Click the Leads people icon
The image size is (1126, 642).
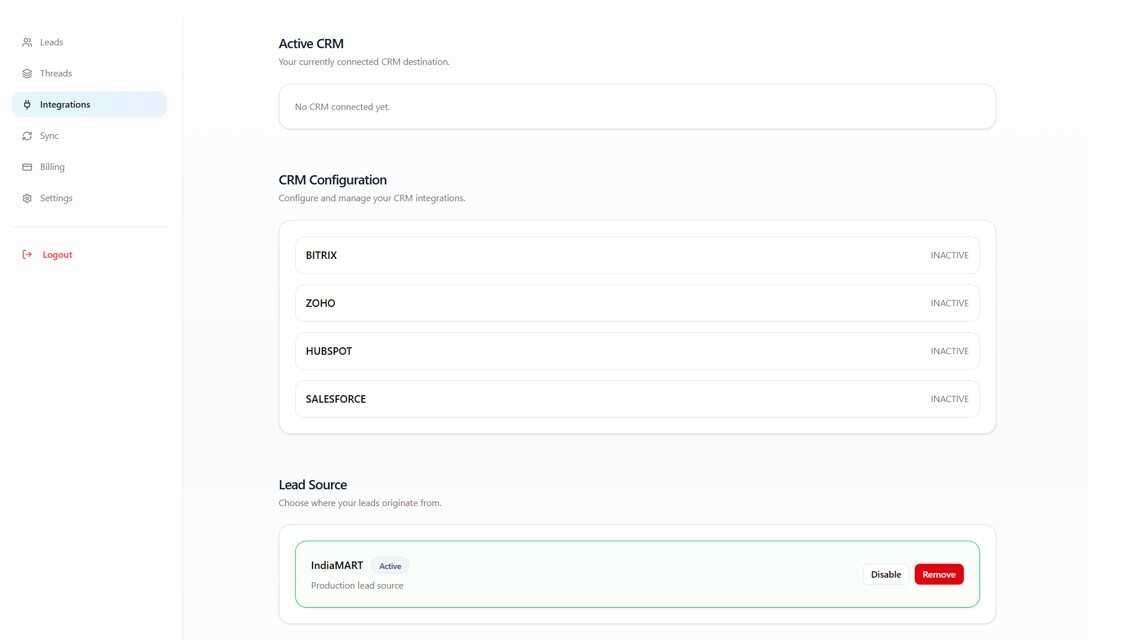[x=27, y=42]
